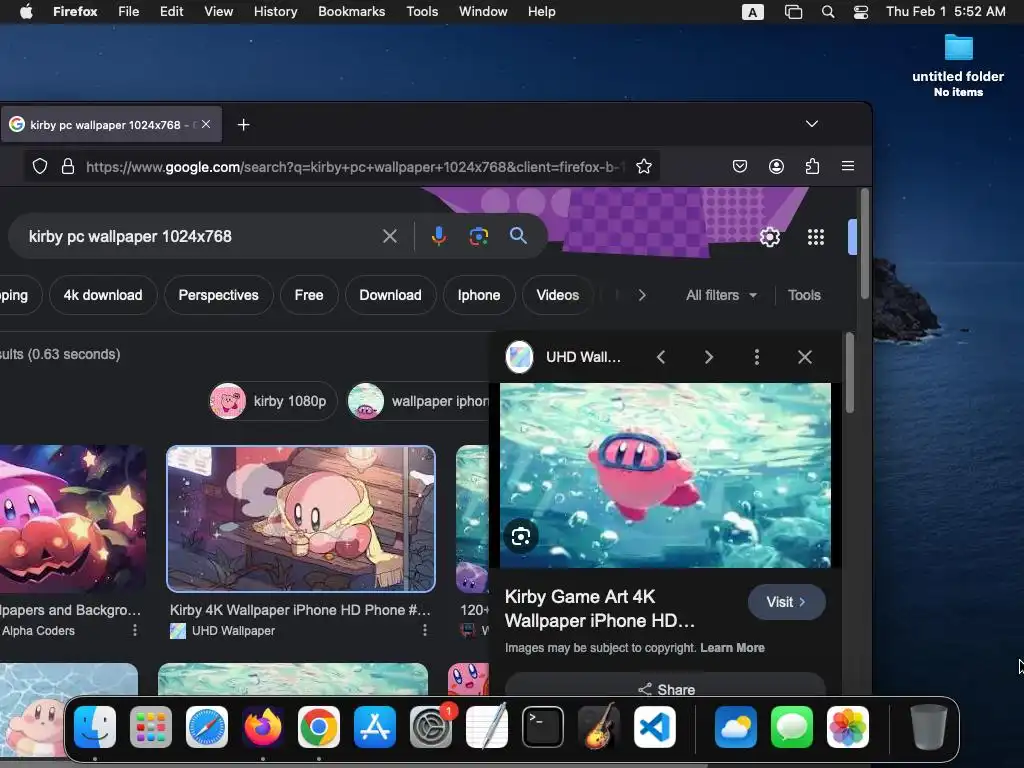
Task: Select the 4k download filter chip
Action: pos(103,295)
